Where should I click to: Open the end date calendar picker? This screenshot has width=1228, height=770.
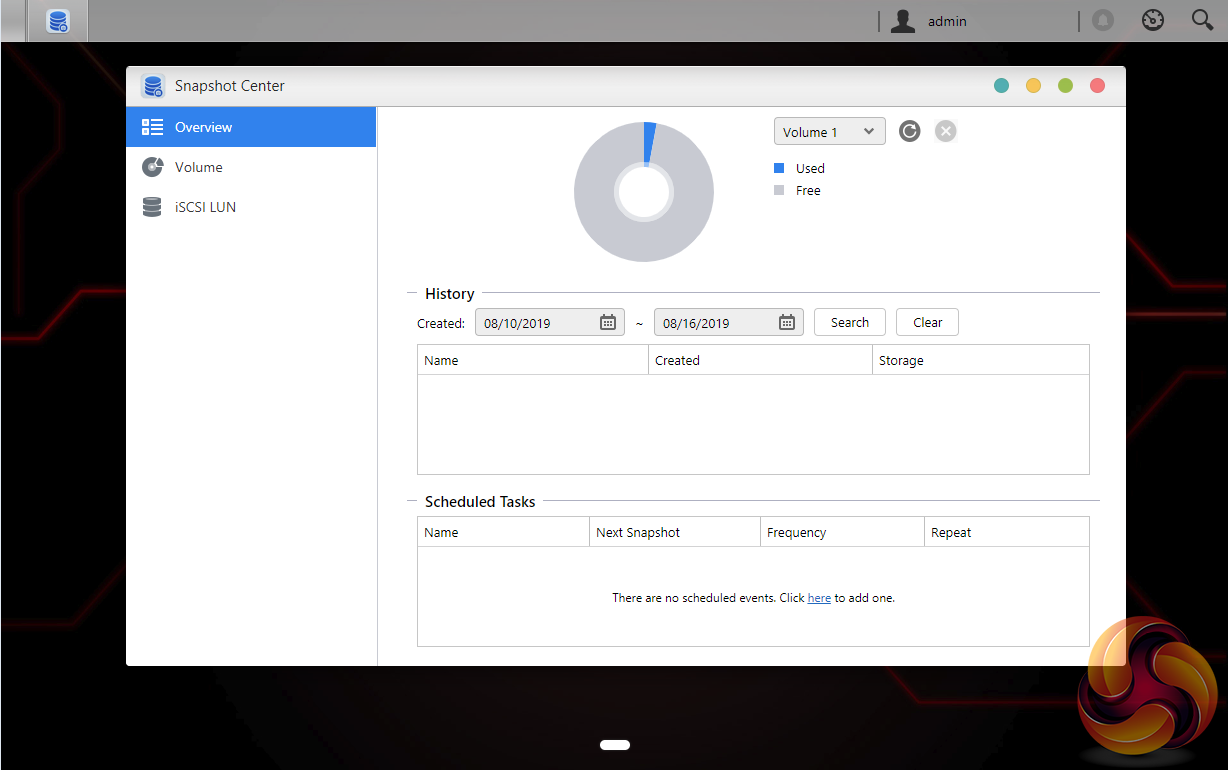[x=787, y=323]
